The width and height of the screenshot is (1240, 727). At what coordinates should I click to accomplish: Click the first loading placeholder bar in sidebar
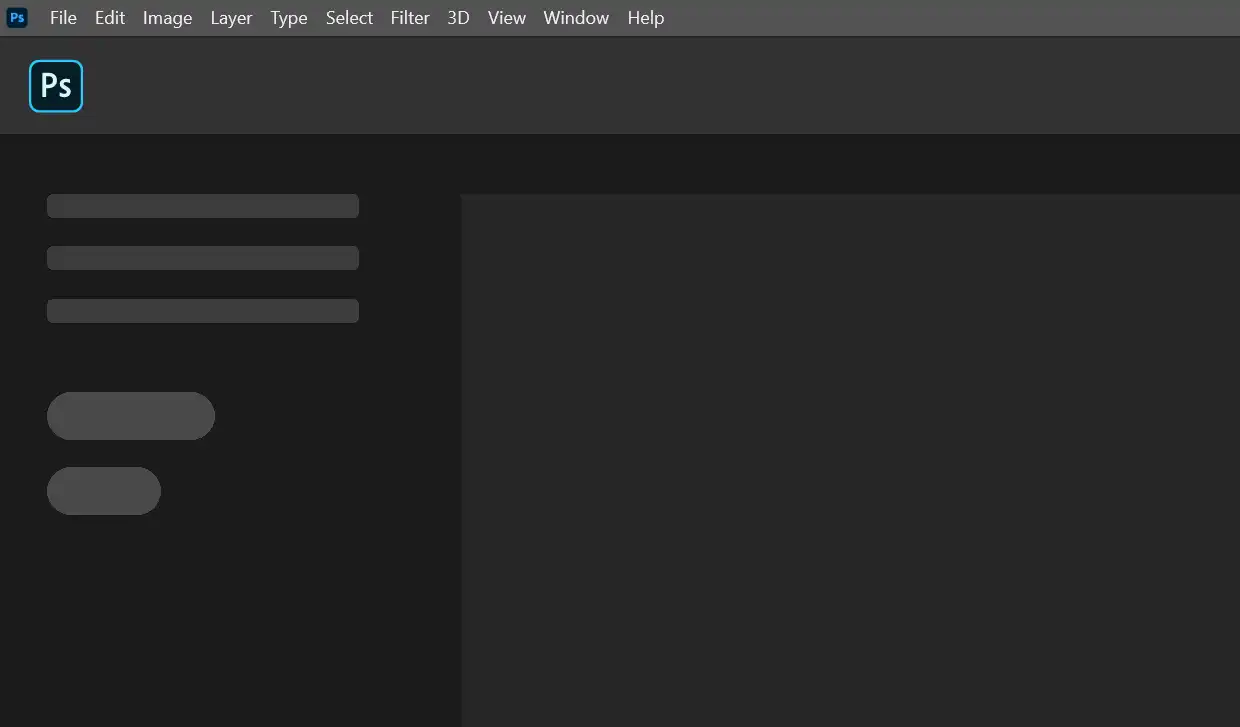[203, 206]
